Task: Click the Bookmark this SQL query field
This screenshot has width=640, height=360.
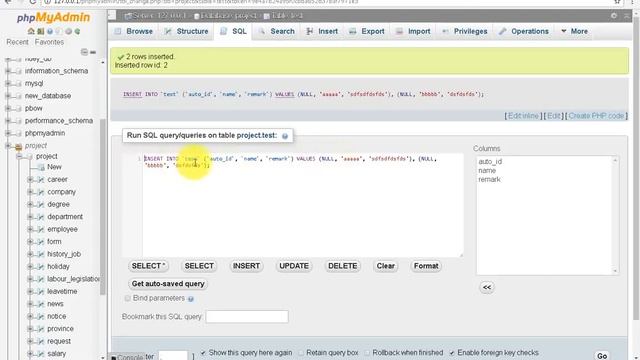Action: (x=247, y=316)
